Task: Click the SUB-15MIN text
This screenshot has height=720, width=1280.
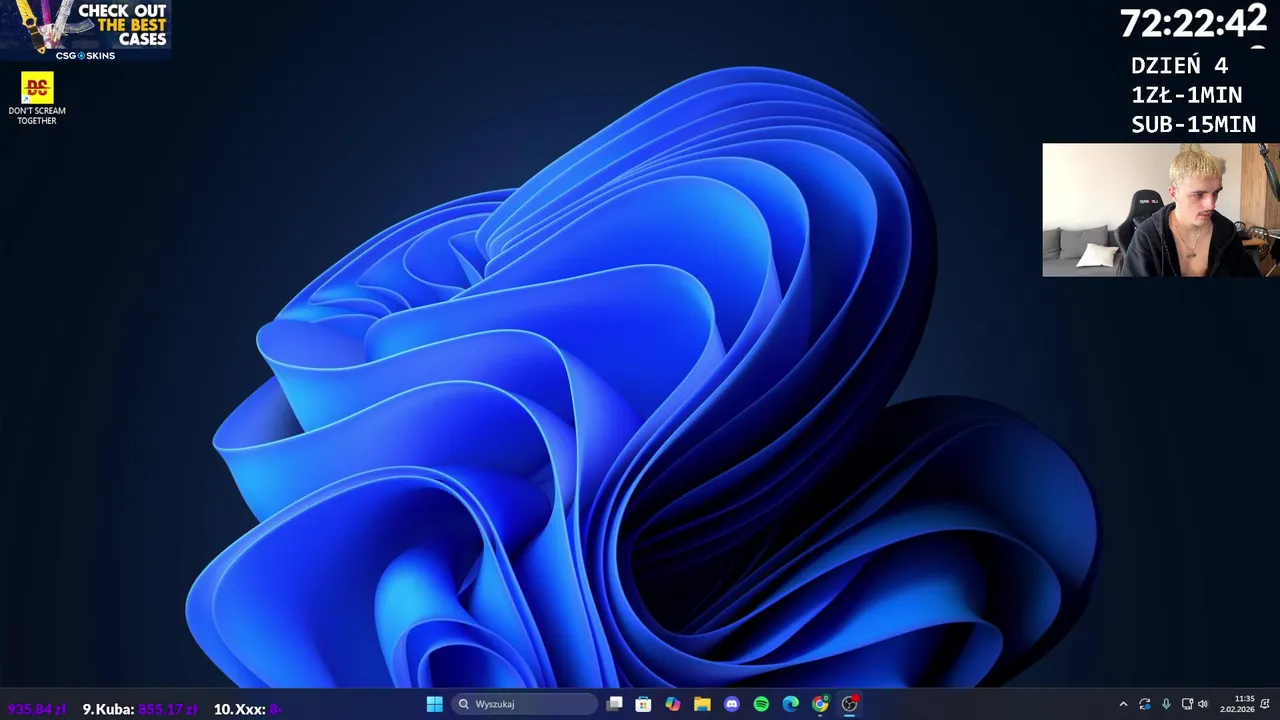Action: coord(1194,125)
